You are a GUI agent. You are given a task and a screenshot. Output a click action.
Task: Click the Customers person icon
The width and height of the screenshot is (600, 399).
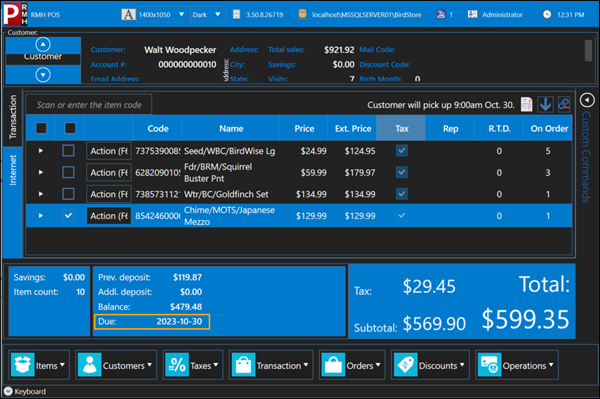90,365
